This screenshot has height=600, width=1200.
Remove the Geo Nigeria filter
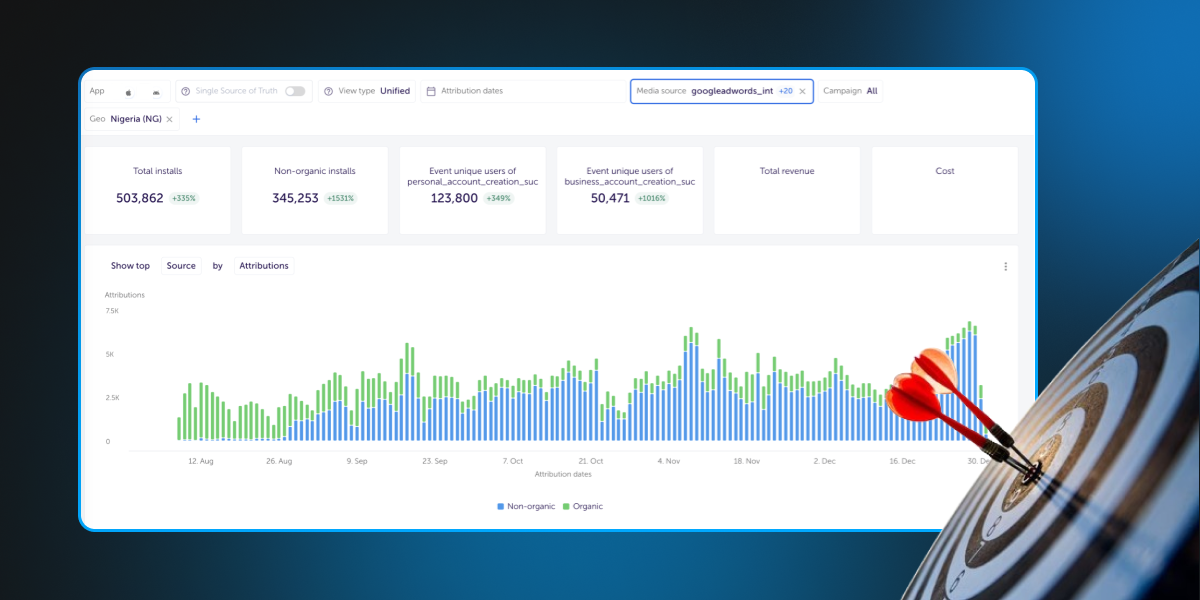click(169, 119)
